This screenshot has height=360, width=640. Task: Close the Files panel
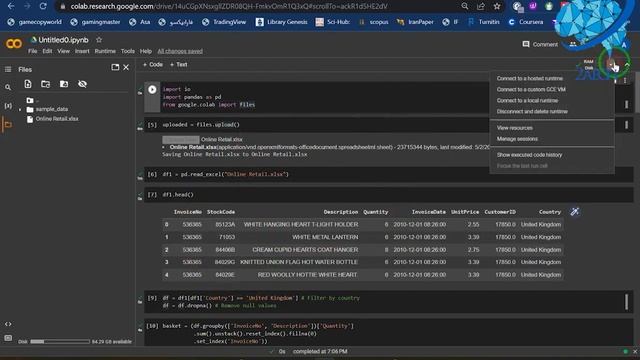pyautogui.click(x=126, y=67)
